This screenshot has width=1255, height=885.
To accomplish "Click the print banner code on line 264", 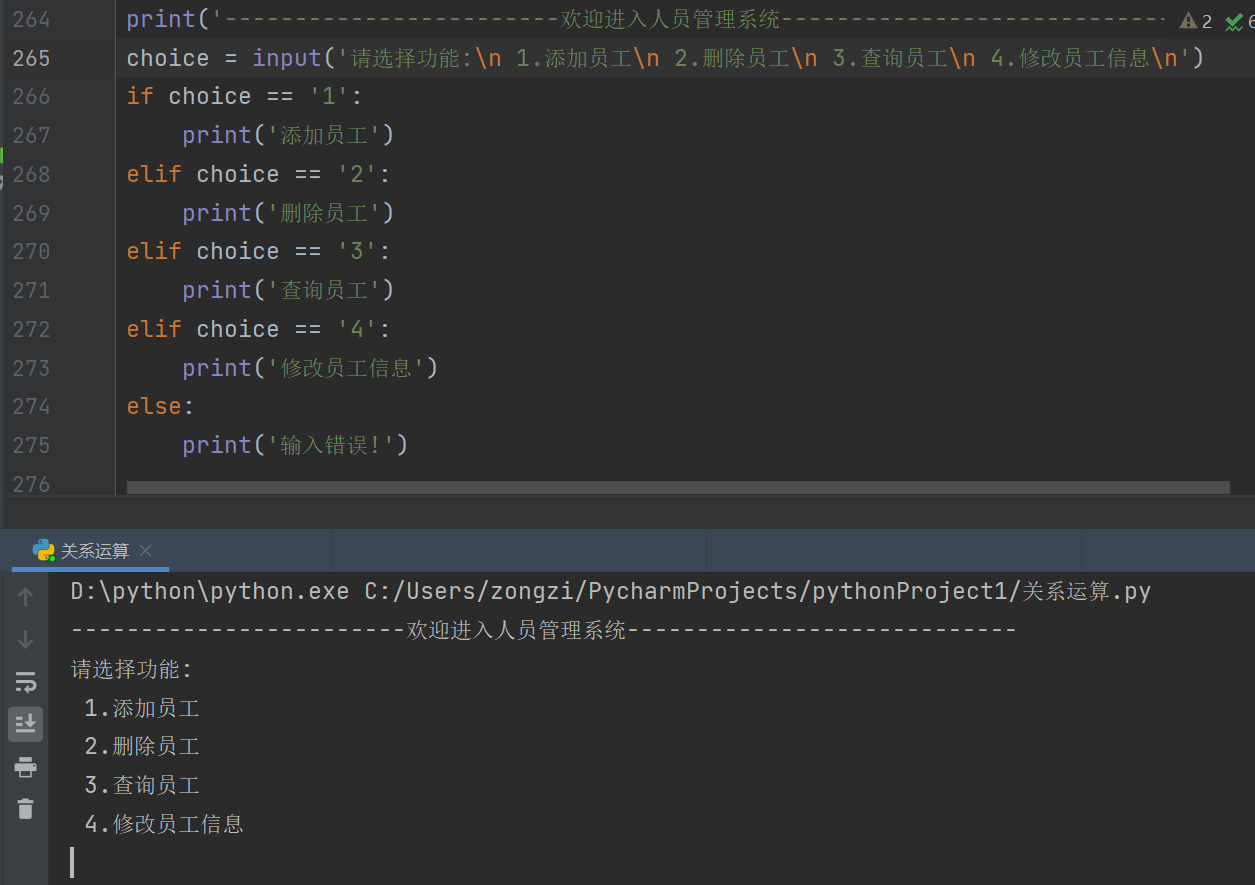I will pyautogui.click(x=646, y=19).
